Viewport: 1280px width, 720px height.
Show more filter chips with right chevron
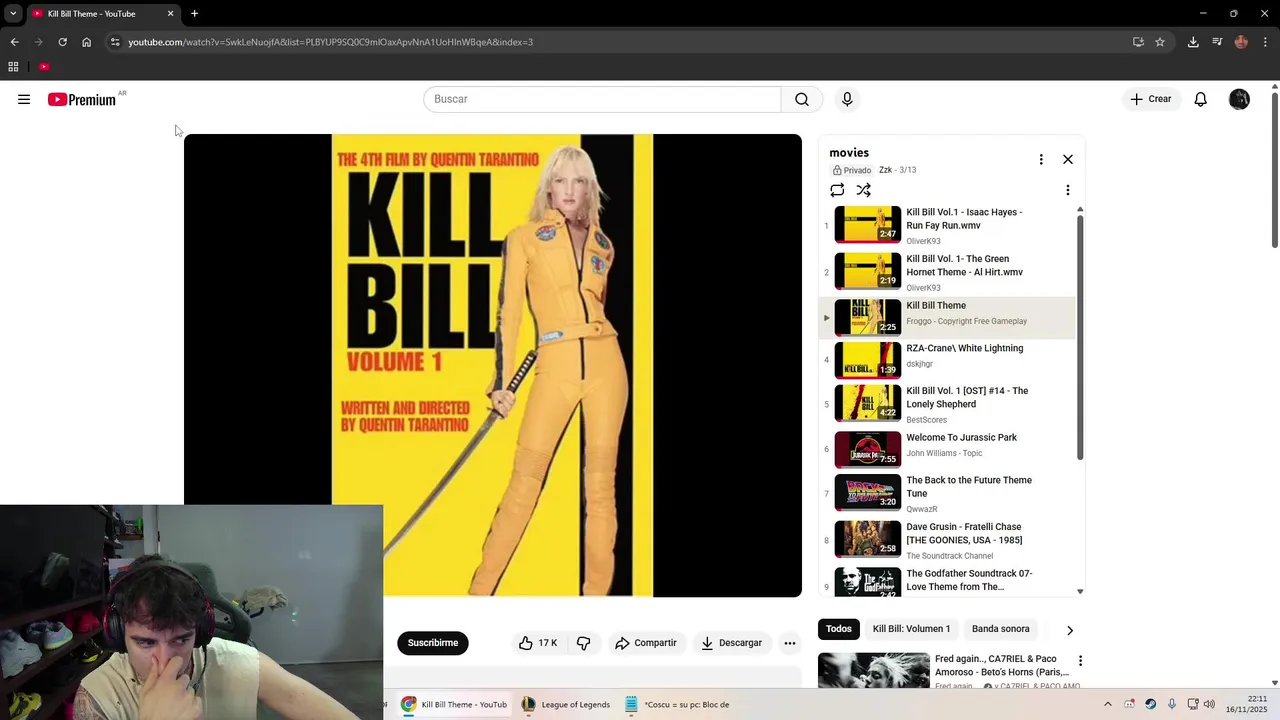pos(1070,630)
